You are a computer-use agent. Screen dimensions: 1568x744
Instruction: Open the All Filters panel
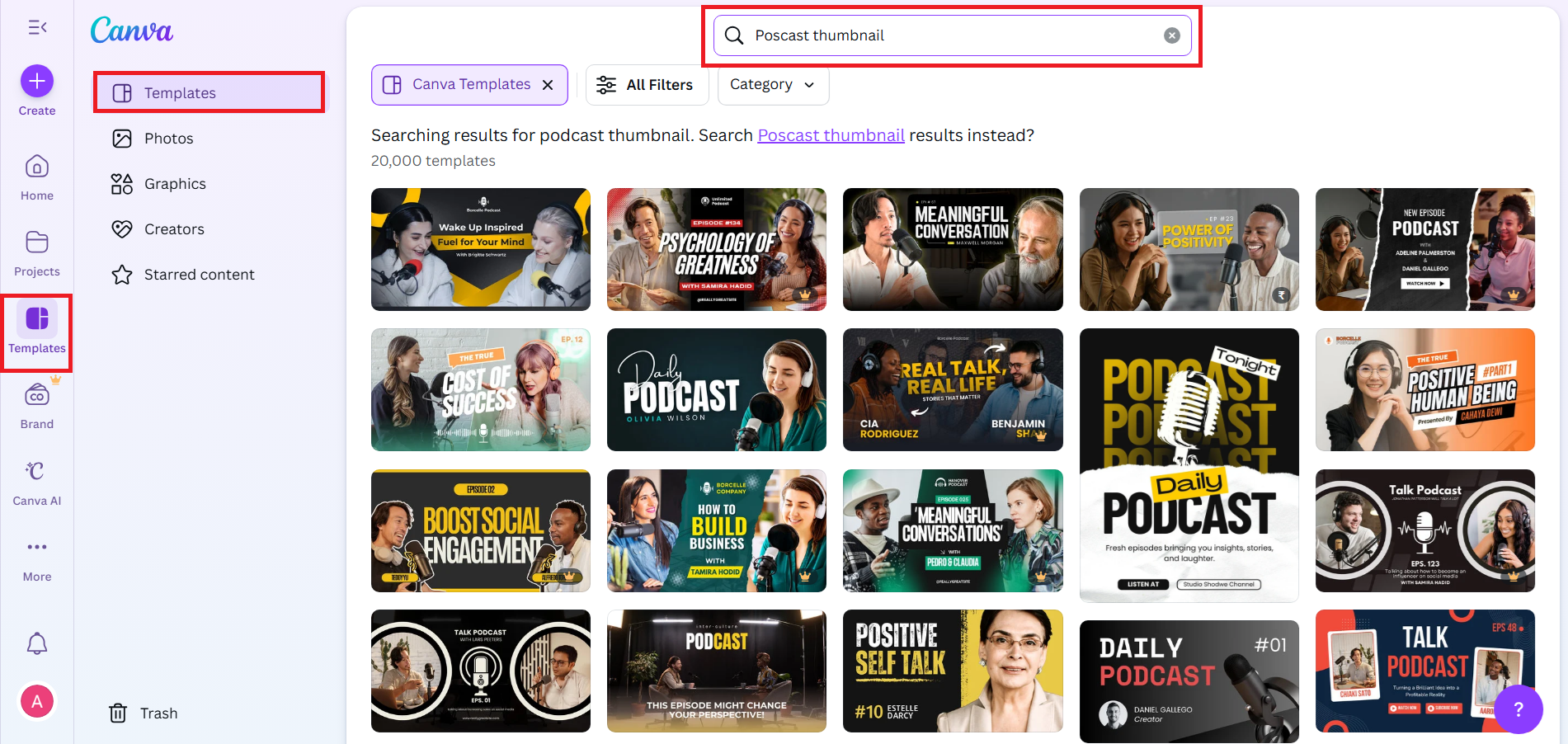(x=647, y=84)
